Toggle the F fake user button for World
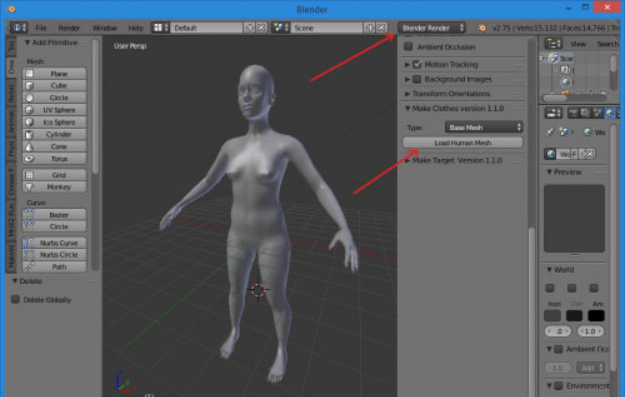 [x=574, y=154]
